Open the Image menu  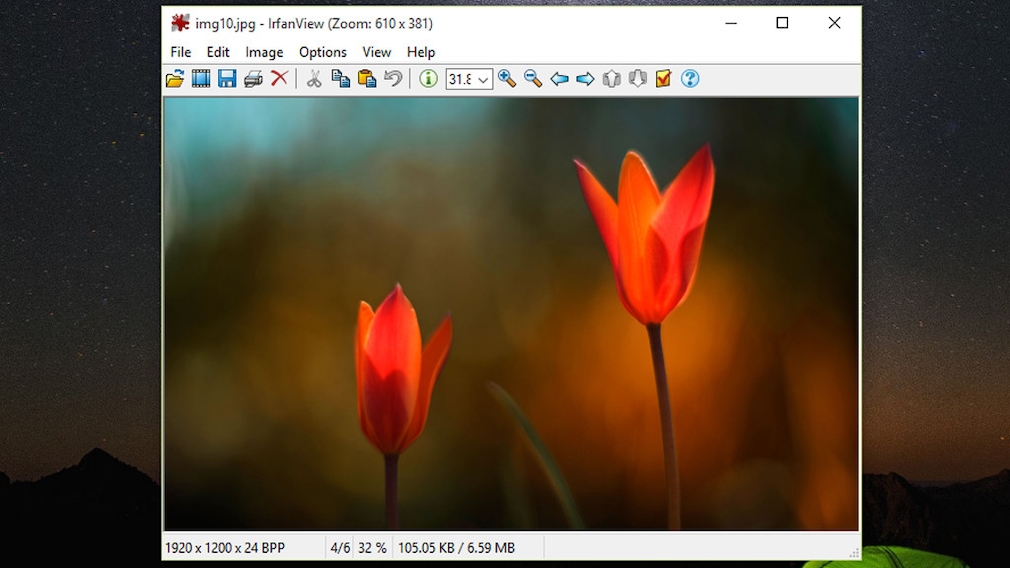[264, 52]
